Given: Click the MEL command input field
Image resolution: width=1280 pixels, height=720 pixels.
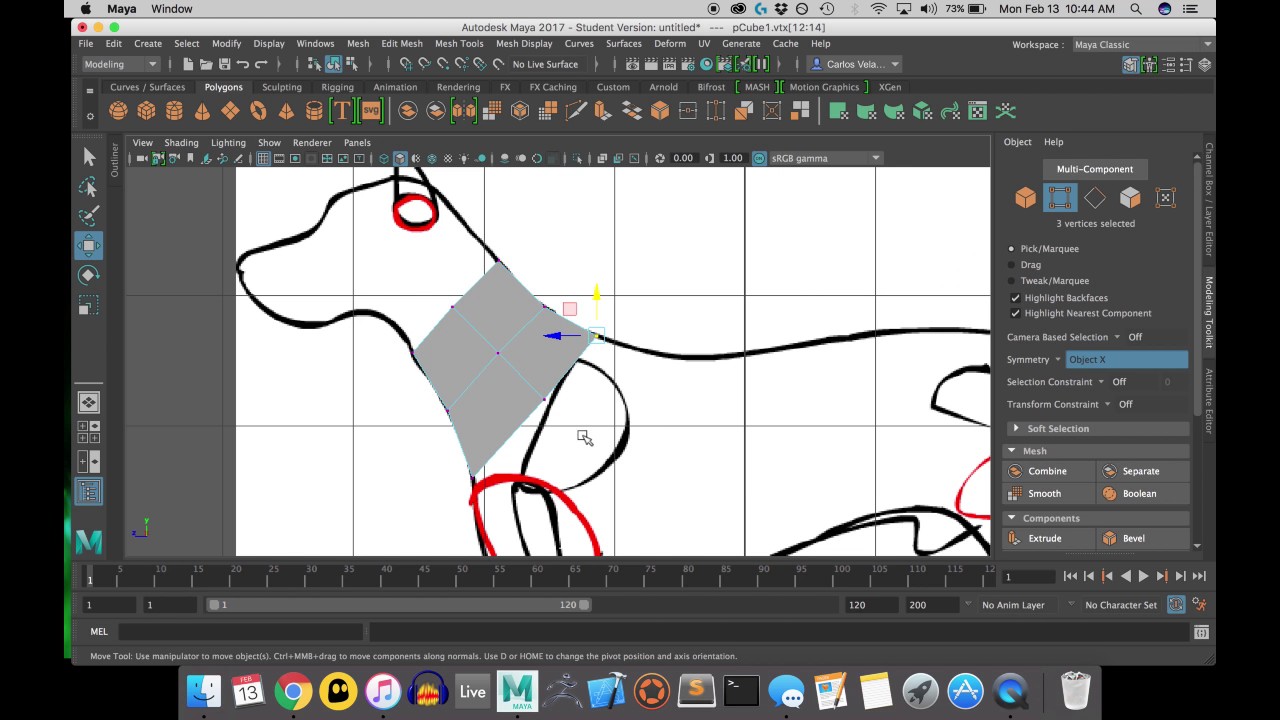Looking at the screenshot, I should (x=240, y=632).
